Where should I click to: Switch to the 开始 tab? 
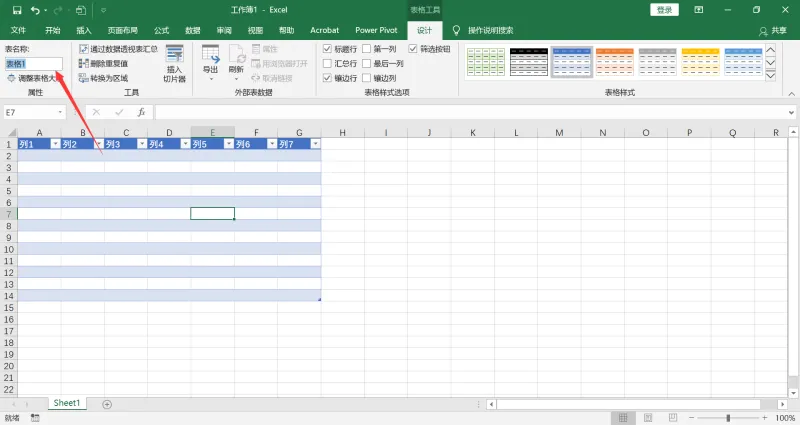point(52,30)
